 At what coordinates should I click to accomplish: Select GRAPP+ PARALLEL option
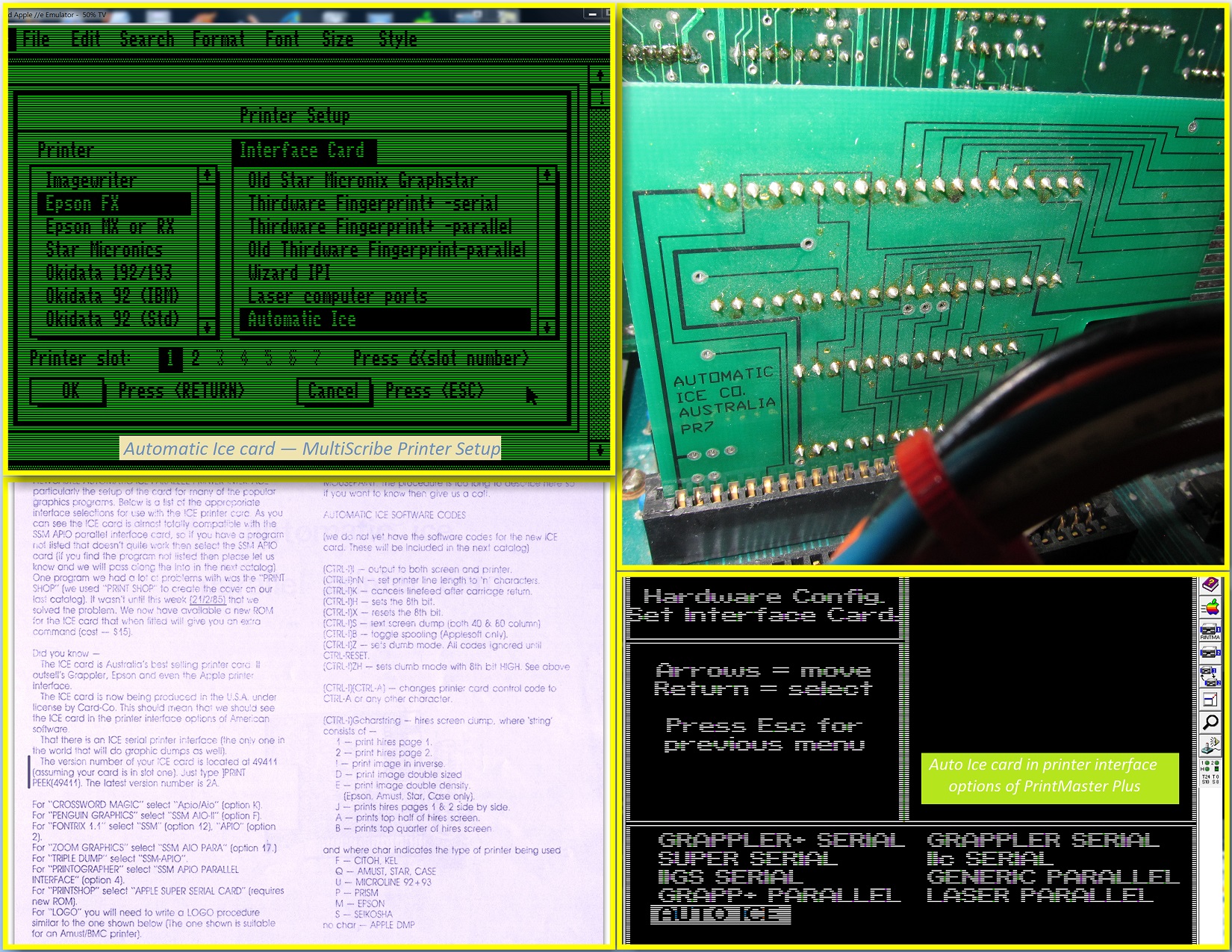point(780,895)
